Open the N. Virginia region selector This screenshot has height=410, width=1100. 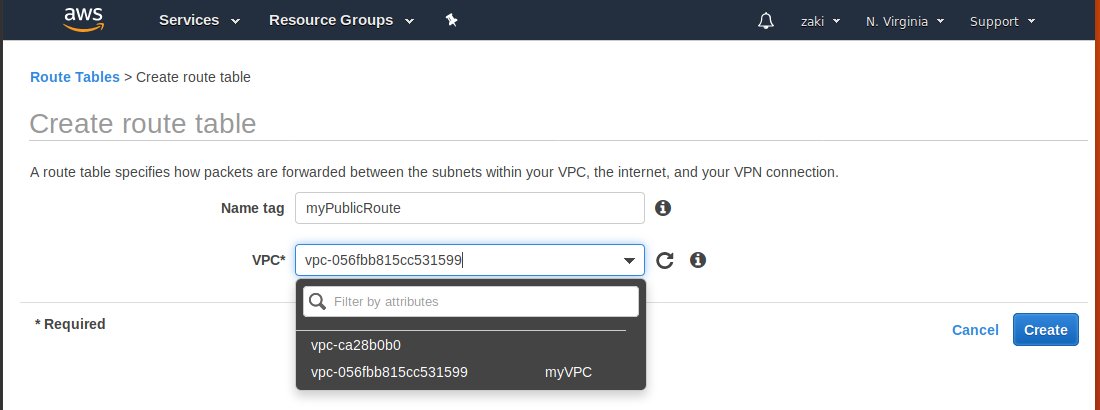coord(905,21)
